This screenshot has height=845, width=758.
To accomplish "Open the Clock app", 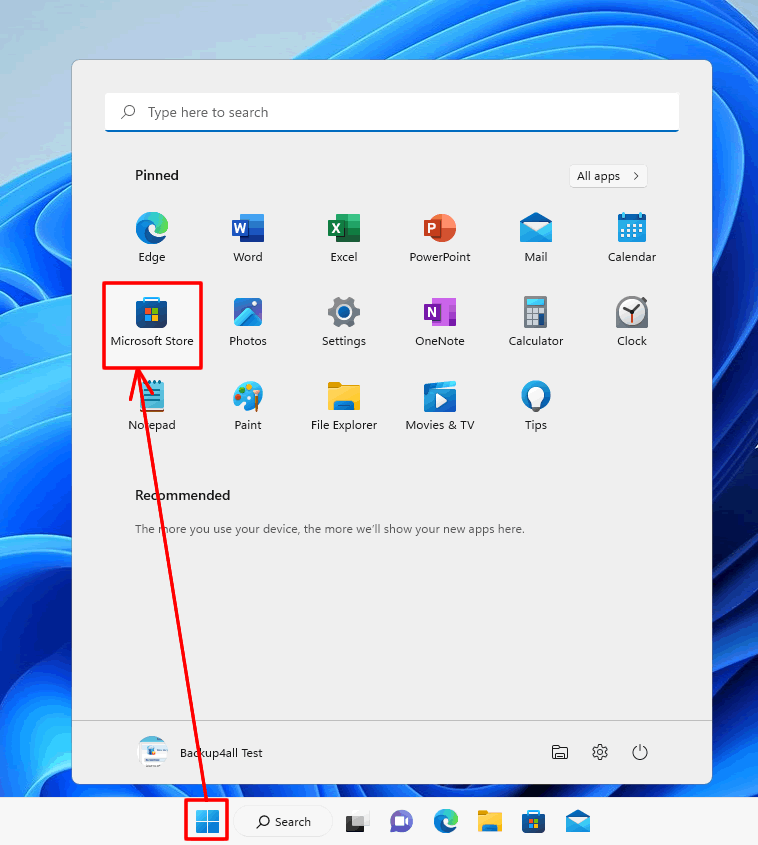I will pos(631,322).
